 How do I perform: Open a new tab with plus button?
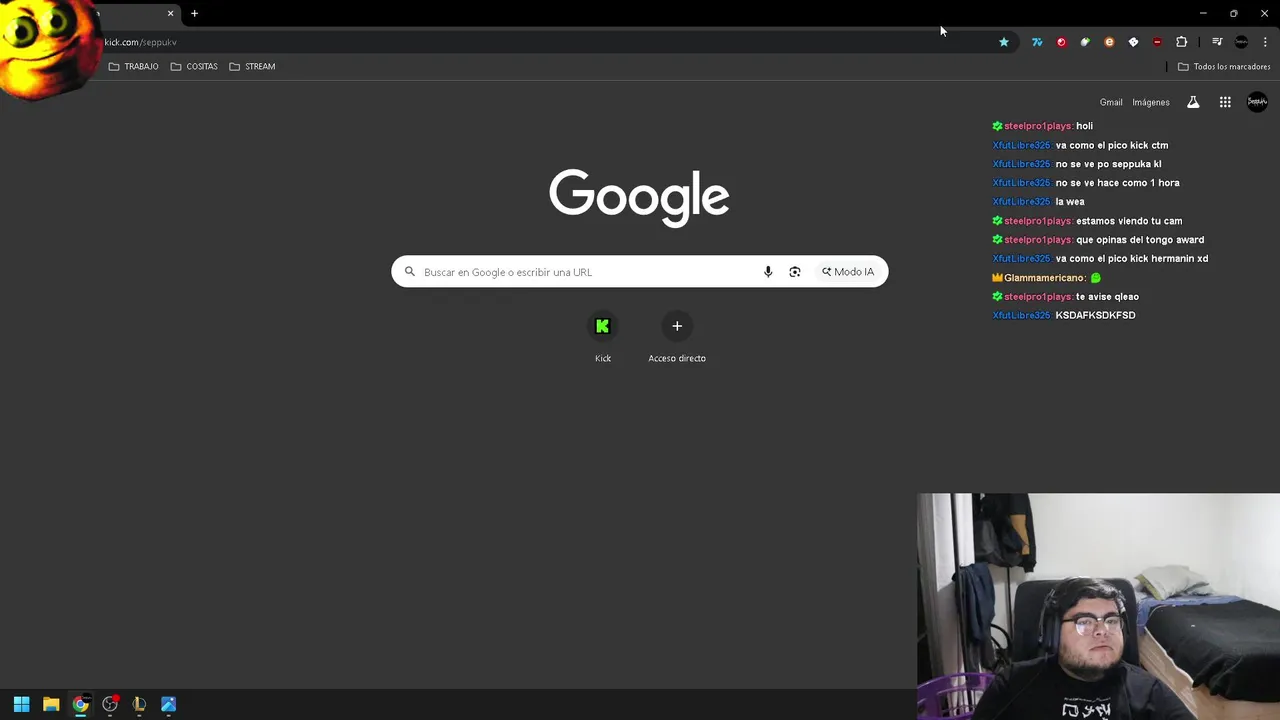194,13
